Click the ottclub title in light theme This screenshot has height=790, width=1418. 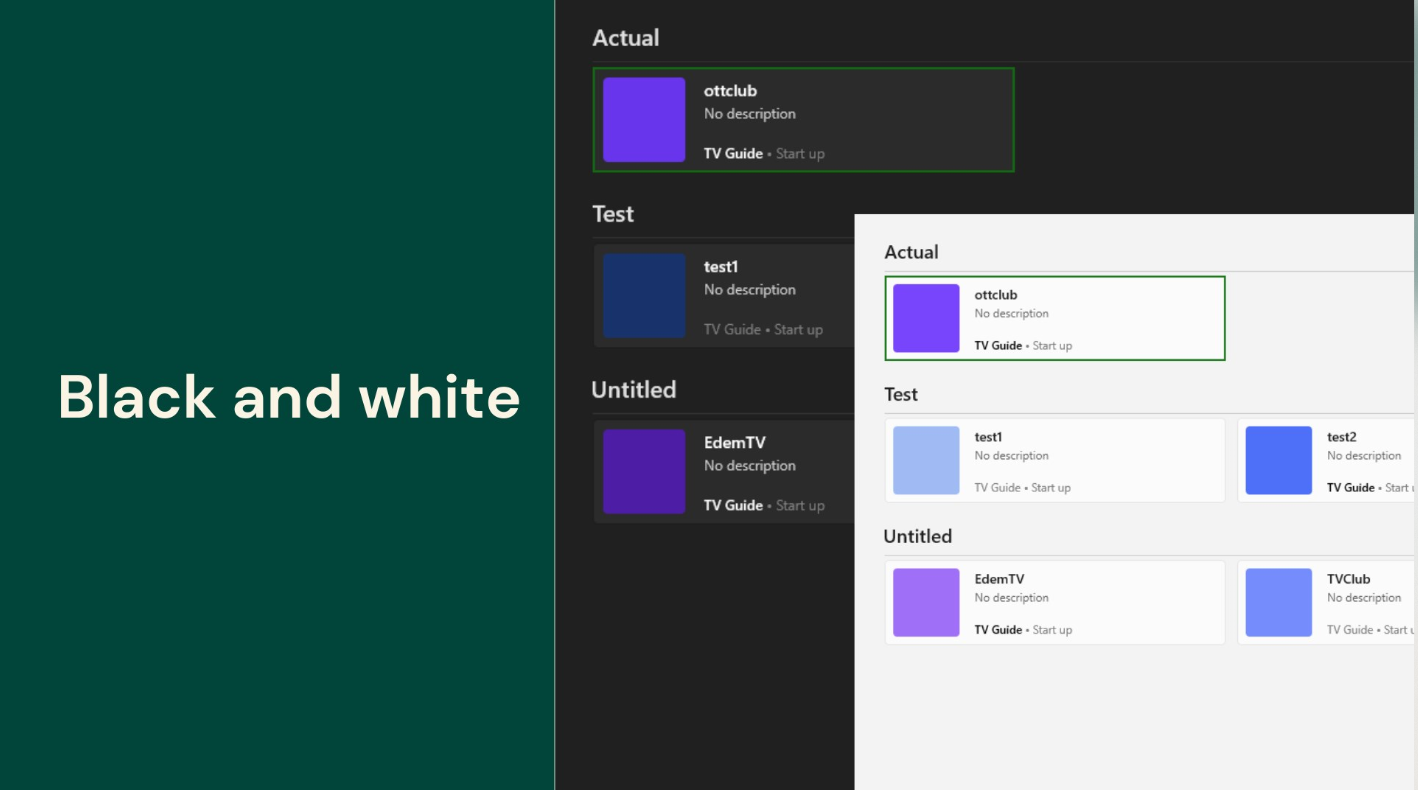click(996, 295)
